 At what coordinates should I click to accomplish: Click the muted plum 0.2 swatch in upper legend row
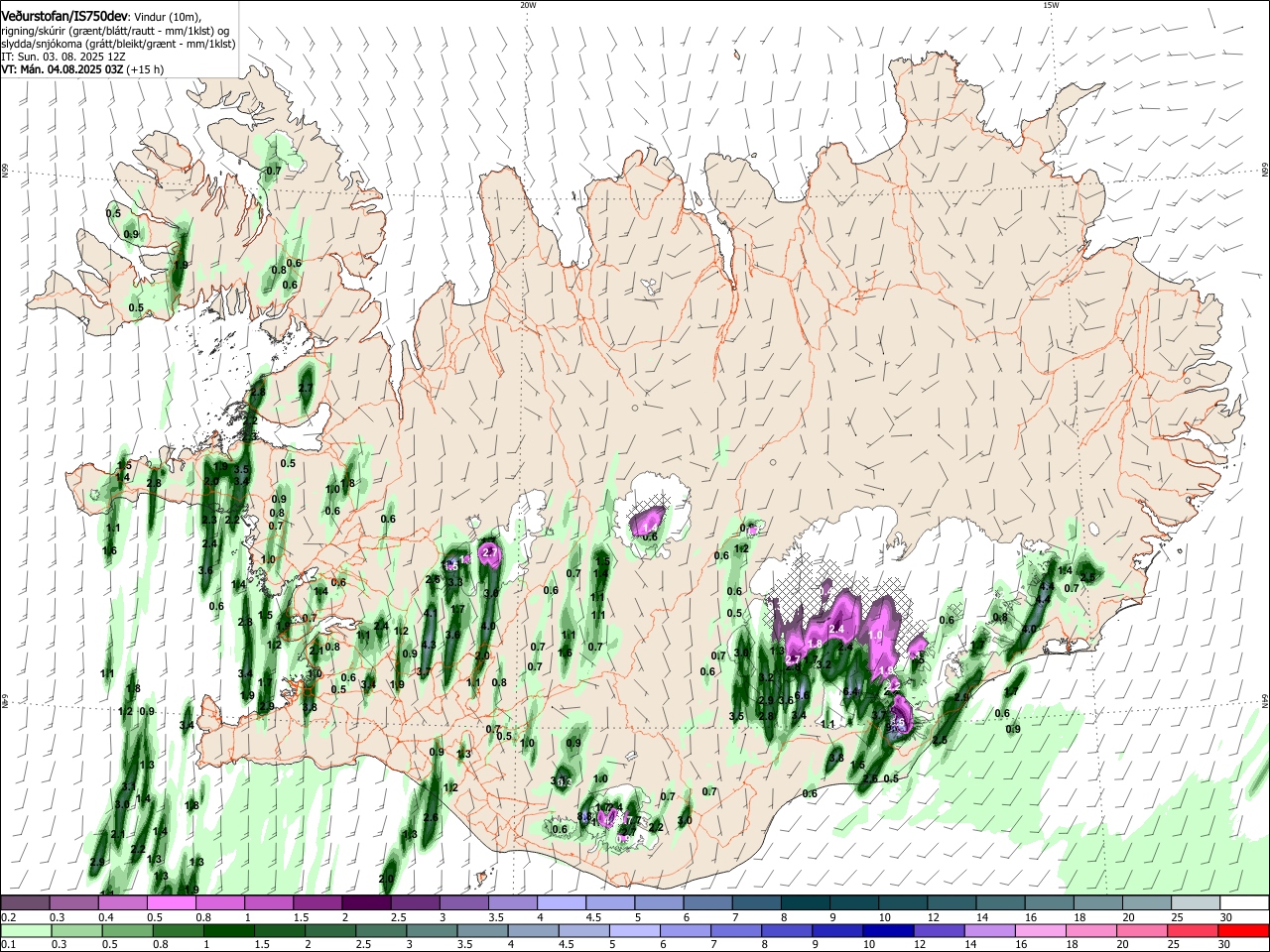25,902
